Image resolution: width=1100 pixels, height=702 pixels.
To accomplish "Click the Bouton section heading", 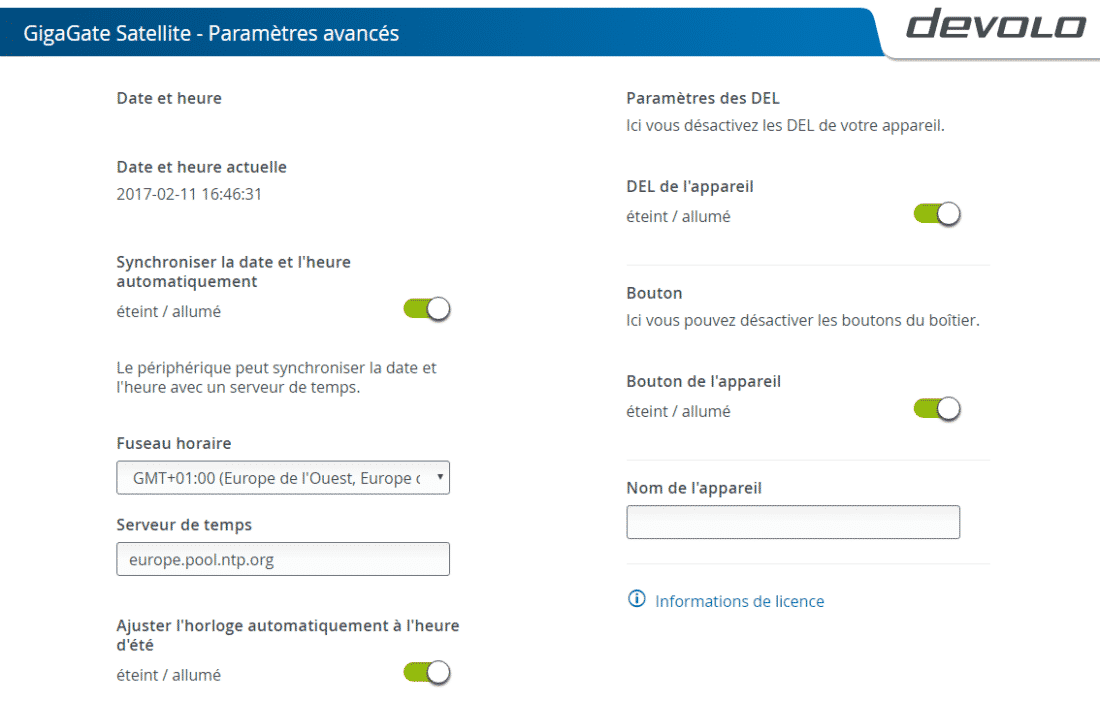I will click(x=654, y=293).
